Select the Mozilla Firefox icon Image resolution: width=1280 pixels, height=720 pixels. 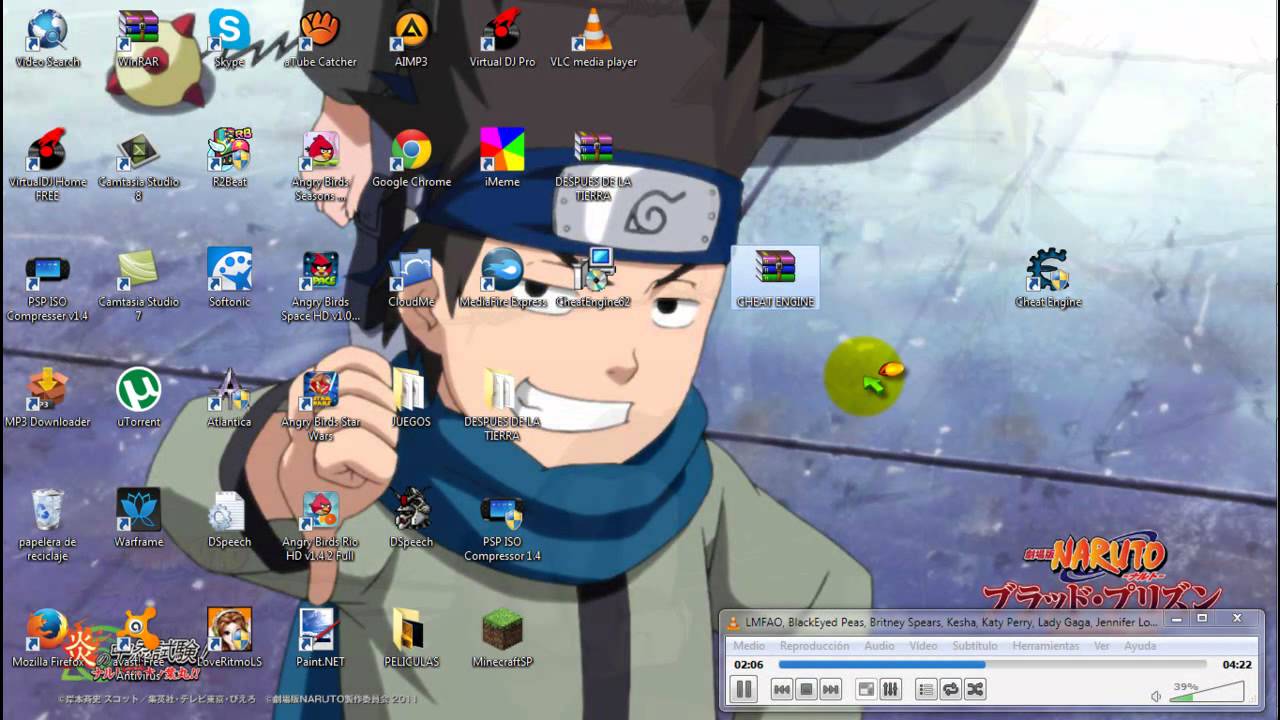47,638
